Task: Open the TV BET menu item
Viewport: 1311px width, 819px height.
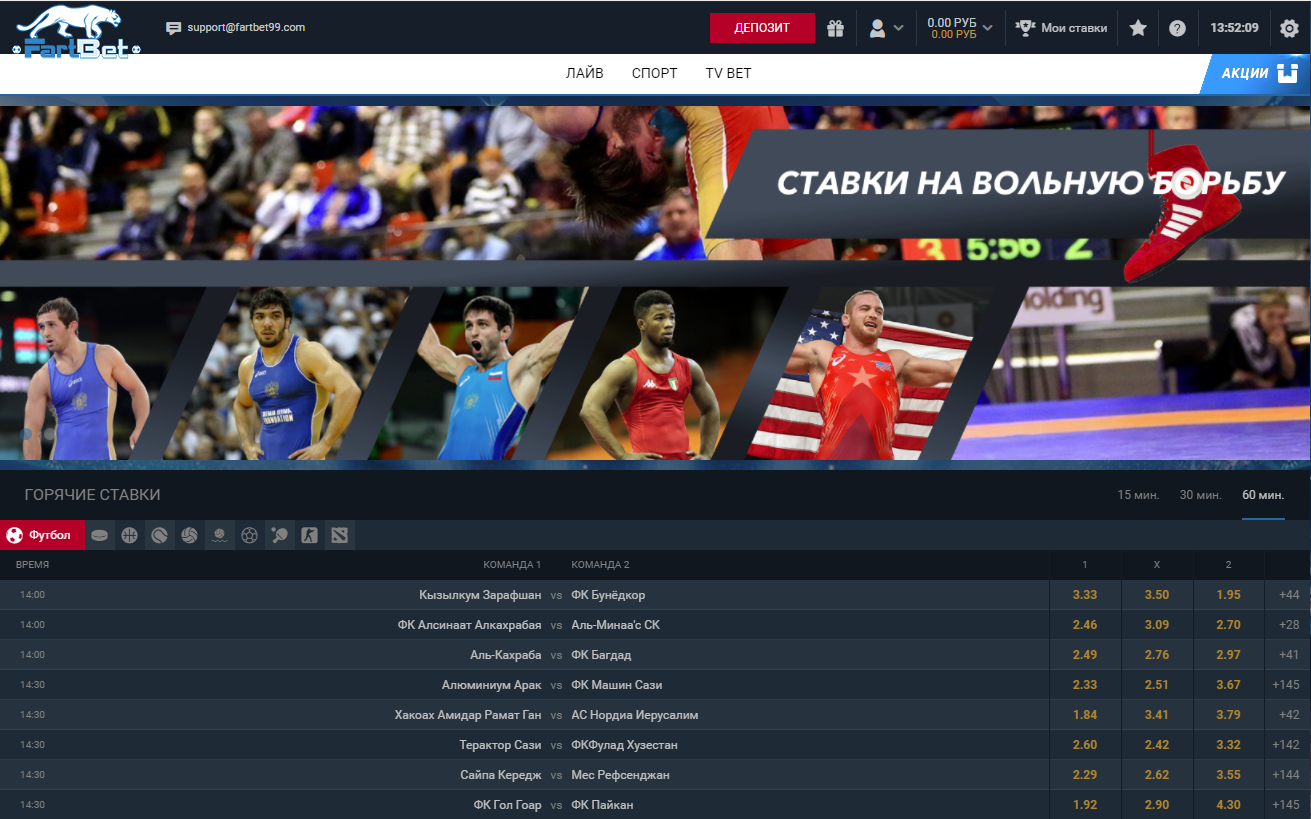Action: pos(728,73)
